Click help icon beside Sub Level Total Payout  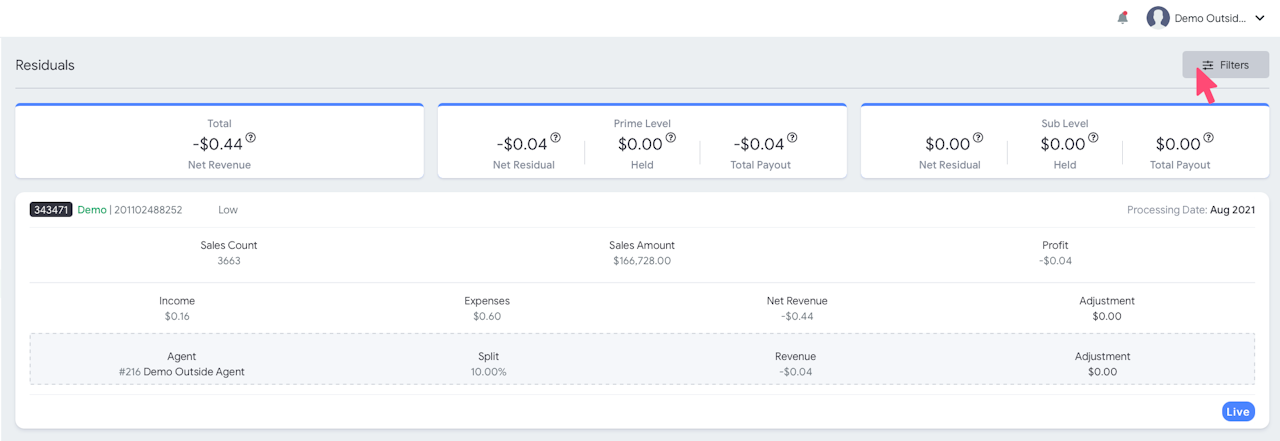(x=1209, y=138)
